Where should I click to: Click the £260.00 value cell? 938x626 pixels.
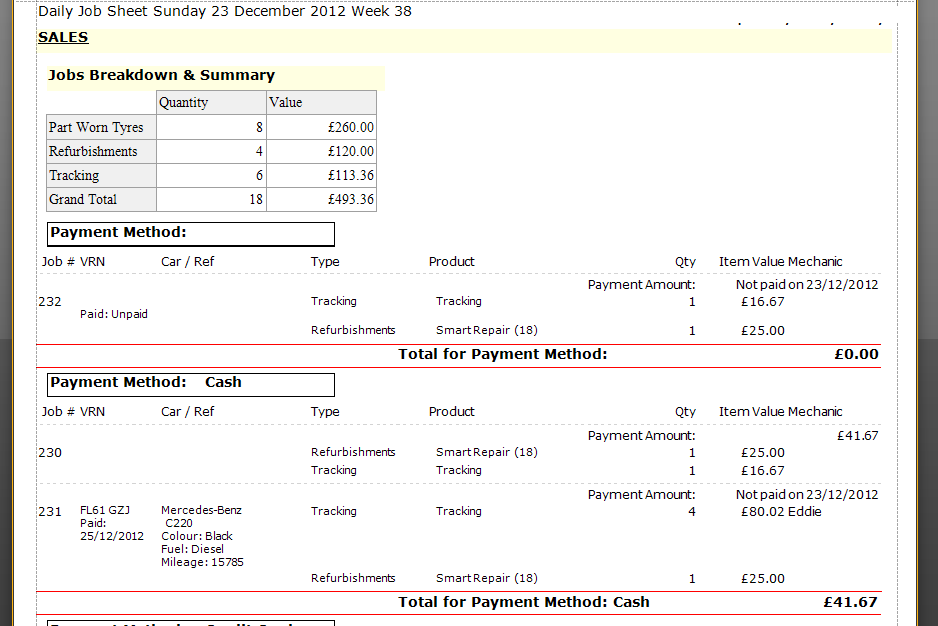pos(350,127)
